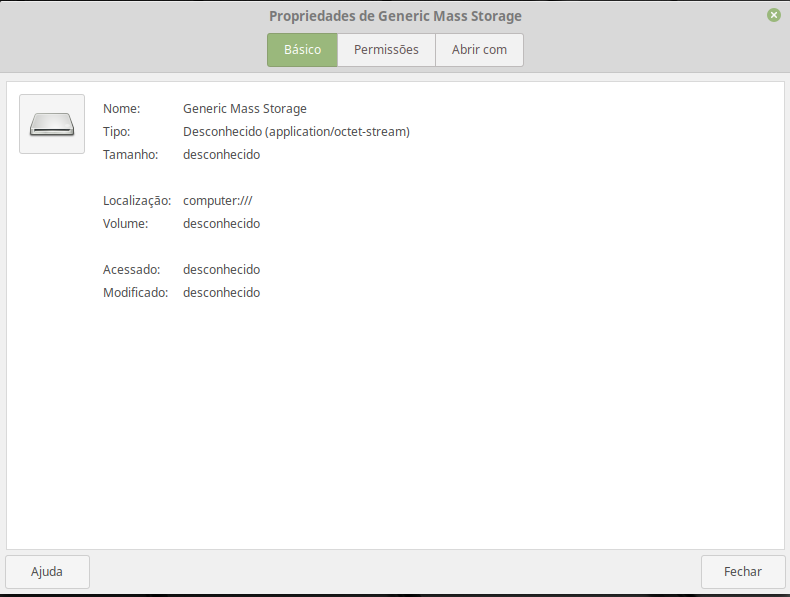Viewport: 790px width, 597px height.
Task: Click the Tamanho value desconhecido
Action: click(x=222, y=155)
